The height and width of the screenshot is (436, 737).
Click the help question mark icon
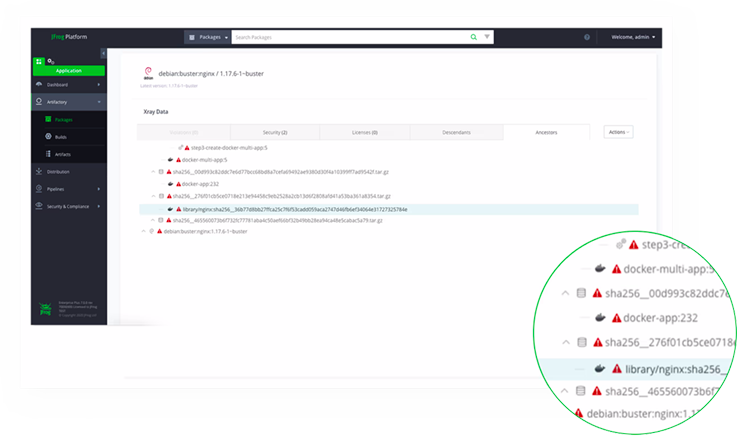click(x=587, y=37)
